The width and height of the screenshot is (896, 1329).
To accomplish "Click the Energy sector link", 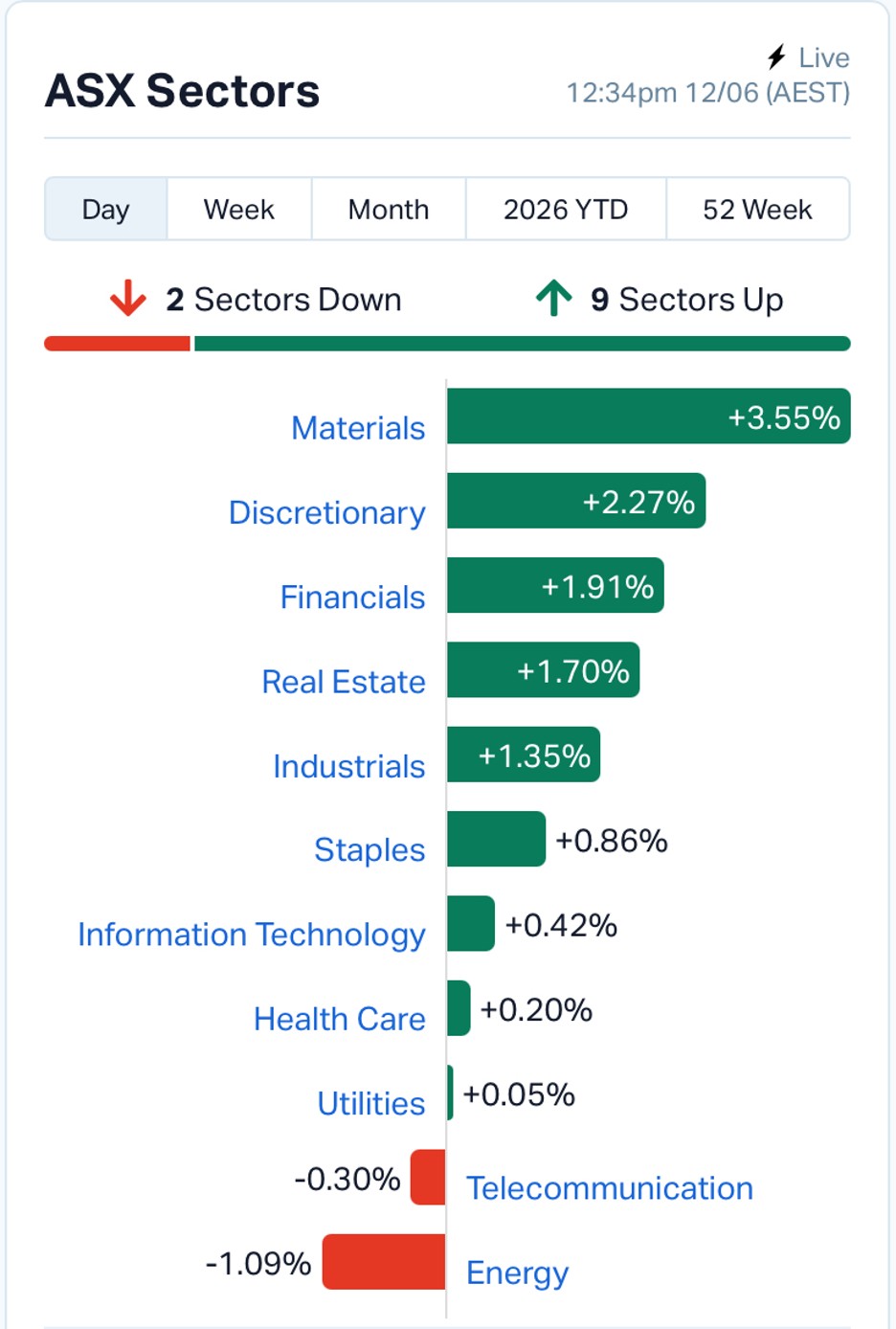I will (517, 1273).
